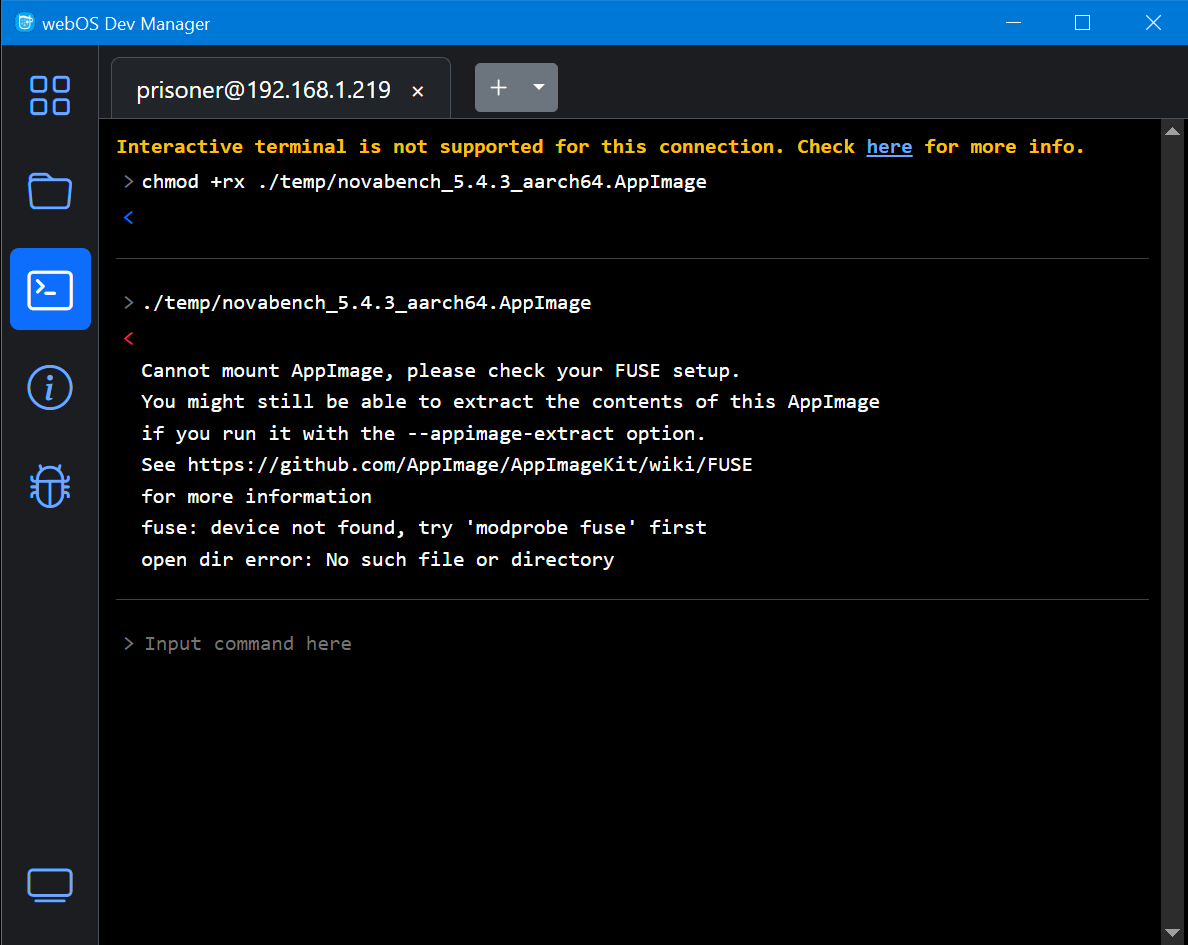This screenshot has height=945, width=1188.
Task: Follow the 'here' link for more info
Action: [x=889, y=147]
